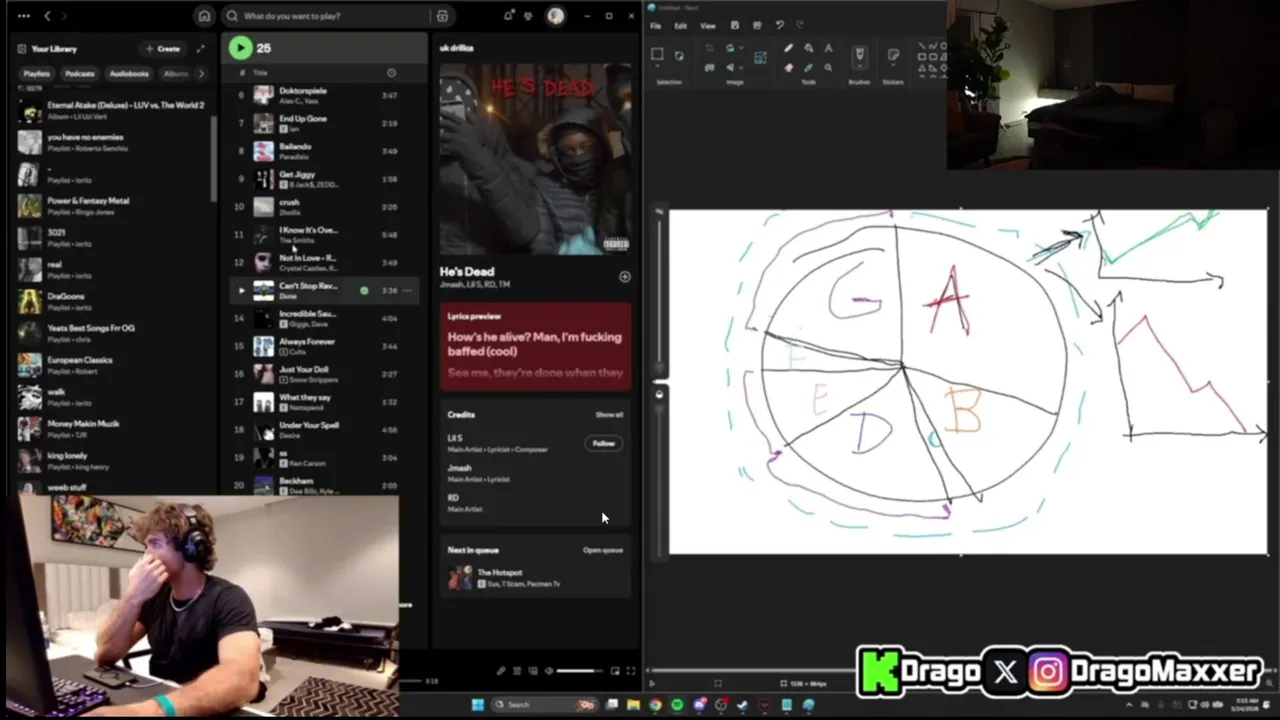
Task: Select the line shape in Paint
Action: point(923,46)
